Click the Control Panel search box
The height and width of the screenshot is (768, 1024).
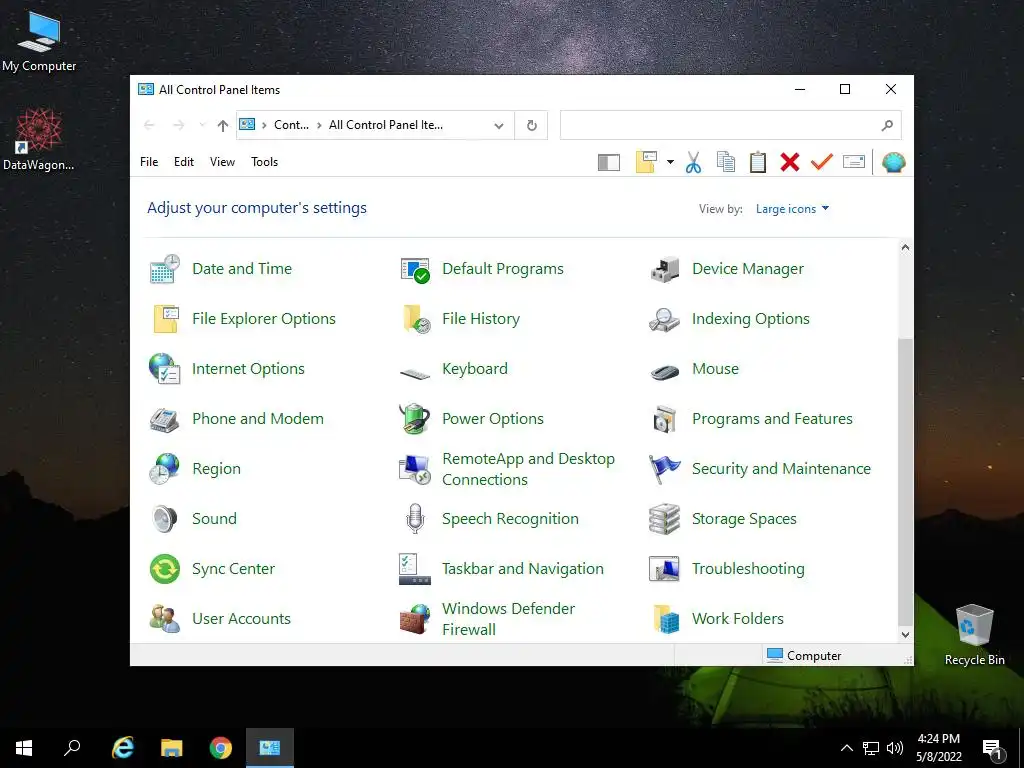(731, 125)
